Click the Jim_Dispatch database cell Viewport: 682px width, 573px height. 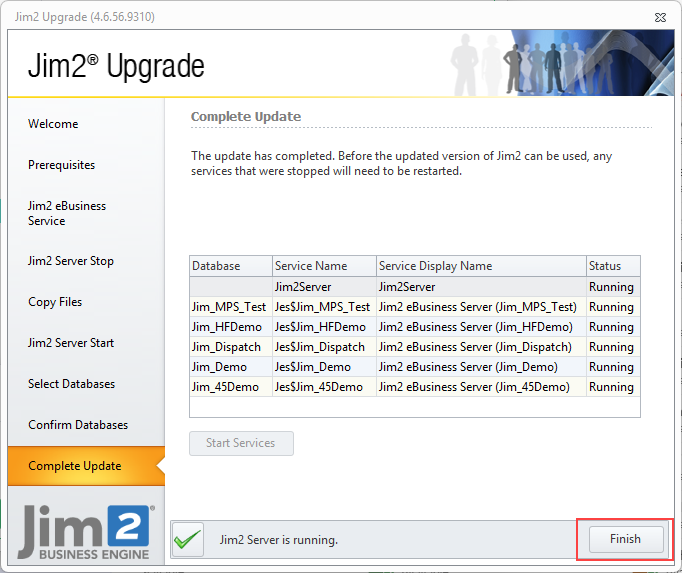pyautogui.click(x=231, y=347)
